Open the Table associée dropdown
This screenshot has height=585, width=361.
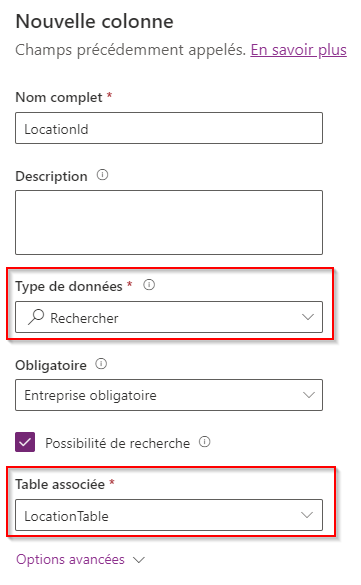169,515
